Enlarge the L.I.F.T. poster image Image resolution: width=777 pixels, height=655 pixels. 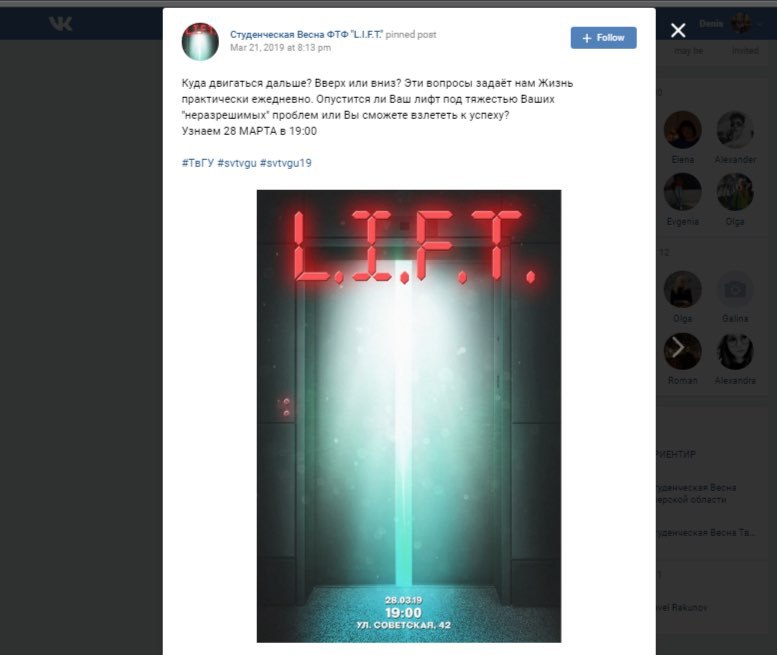point(409,416)
